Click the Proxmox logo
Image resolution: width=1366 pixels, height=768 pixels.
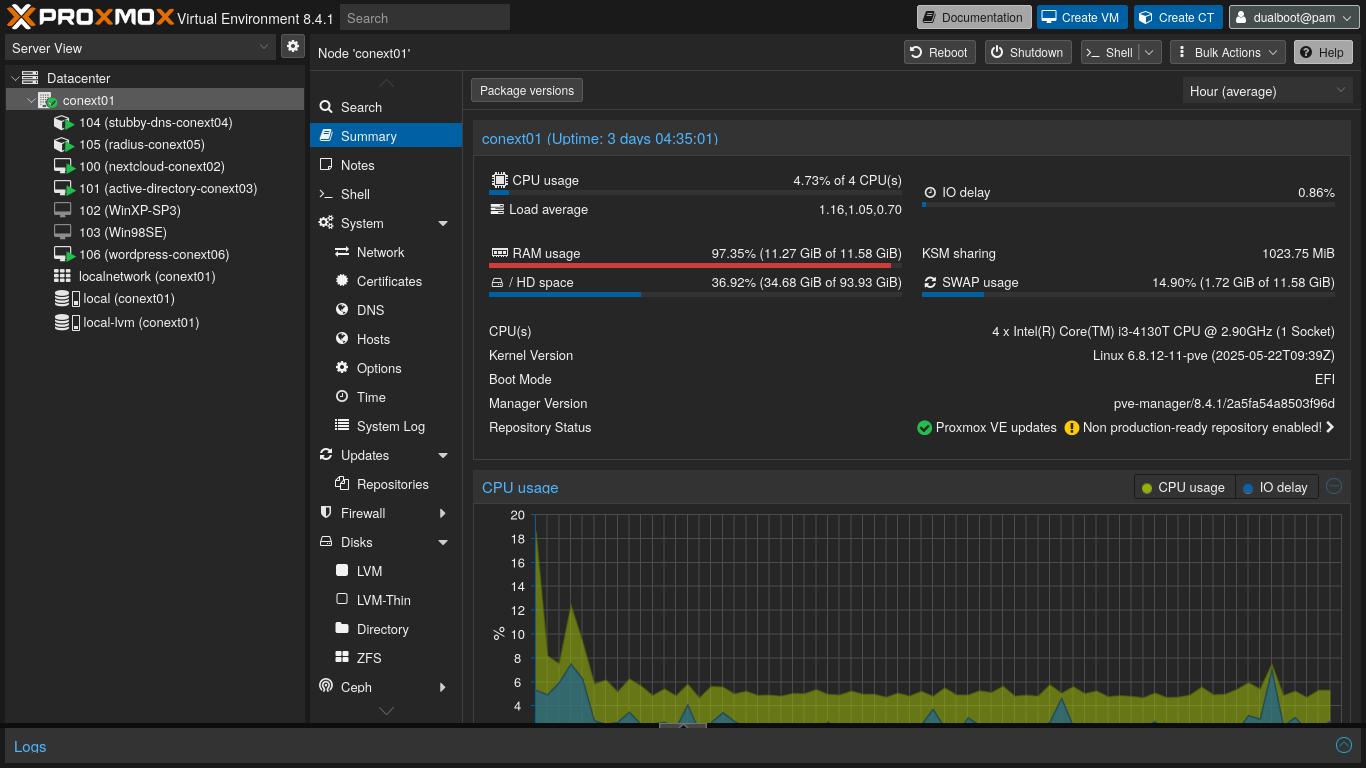coord(90,17)
